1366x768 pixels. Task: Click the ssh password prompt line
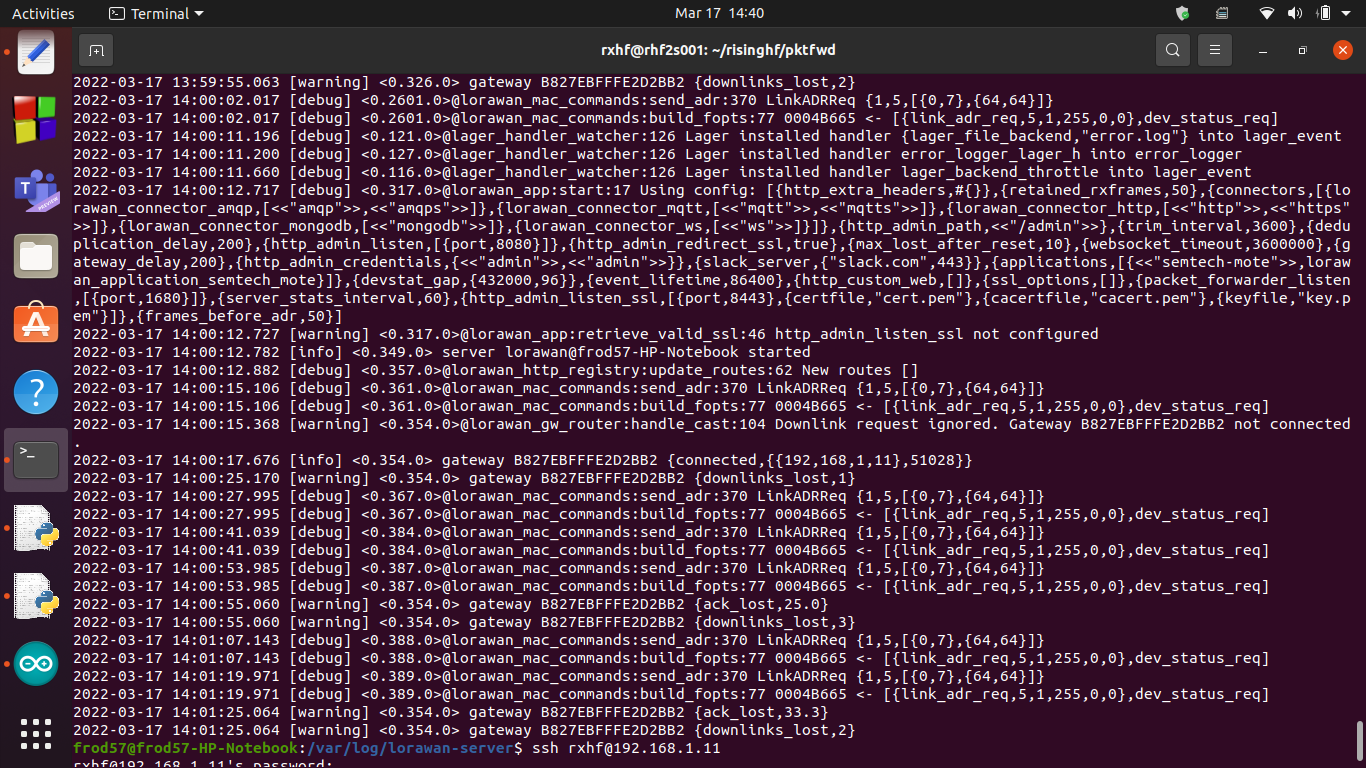(x=200, y=763)
